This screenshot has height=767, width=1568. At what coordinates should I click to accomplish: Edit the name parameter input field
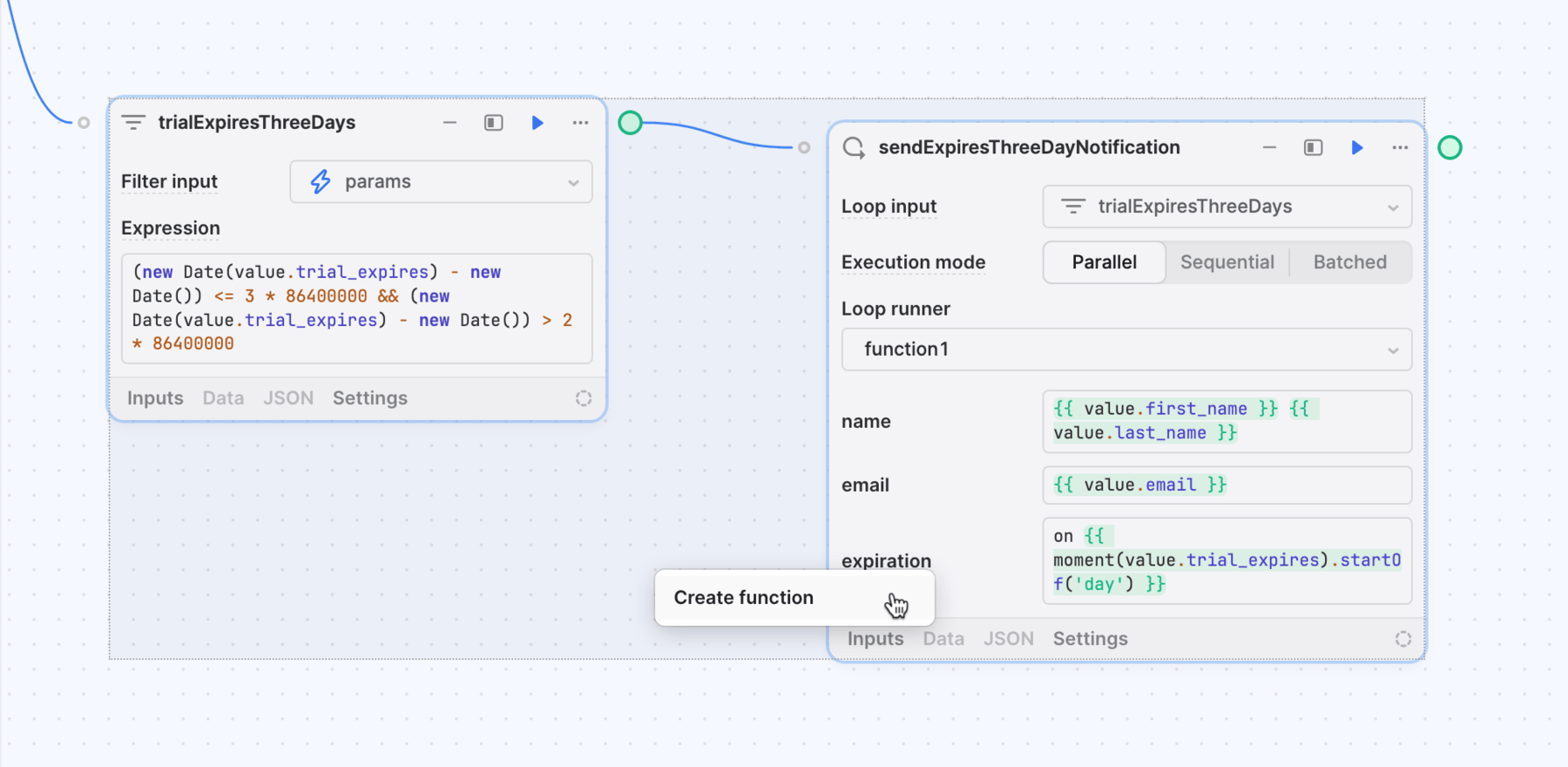tap(1227, 422)
